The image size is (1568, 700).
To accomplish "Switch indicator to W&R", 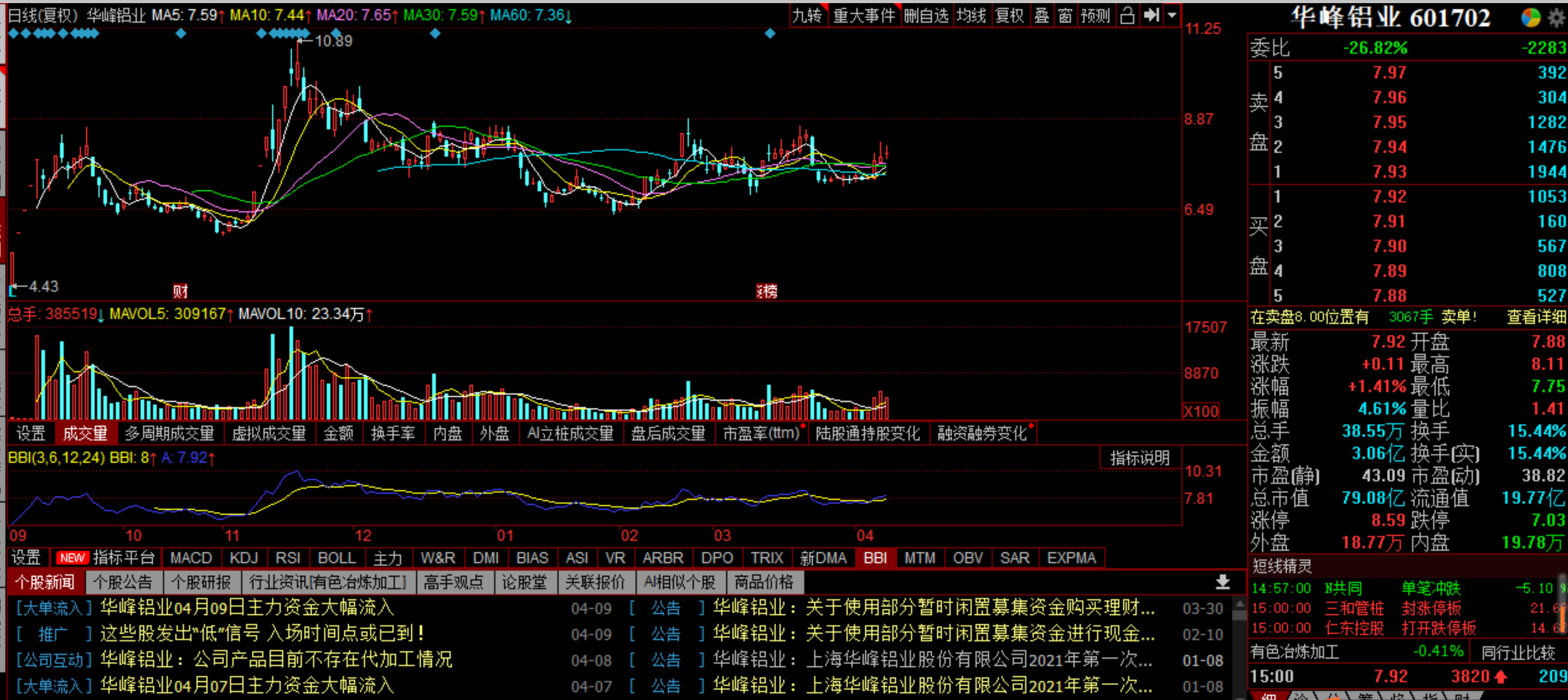I will 438,558.
